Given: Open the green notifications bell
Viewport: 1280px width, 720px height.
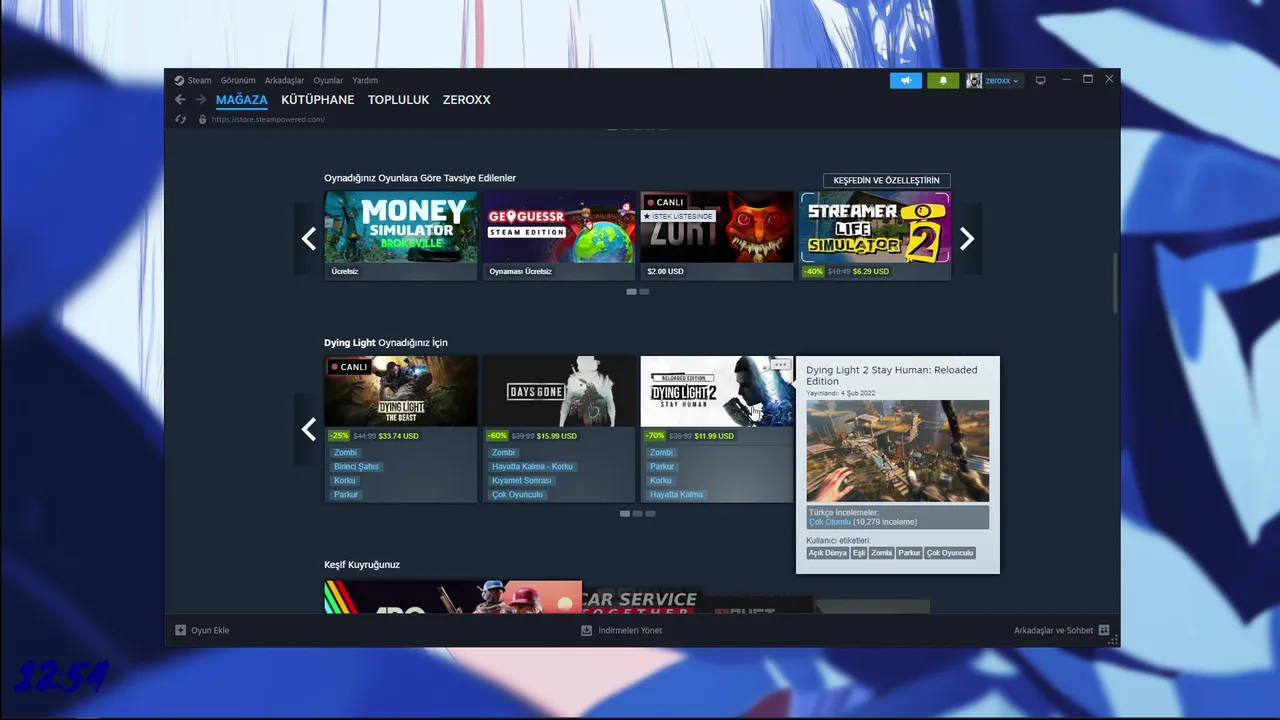Looking at the screenshot, I should (x=943, y=80).
